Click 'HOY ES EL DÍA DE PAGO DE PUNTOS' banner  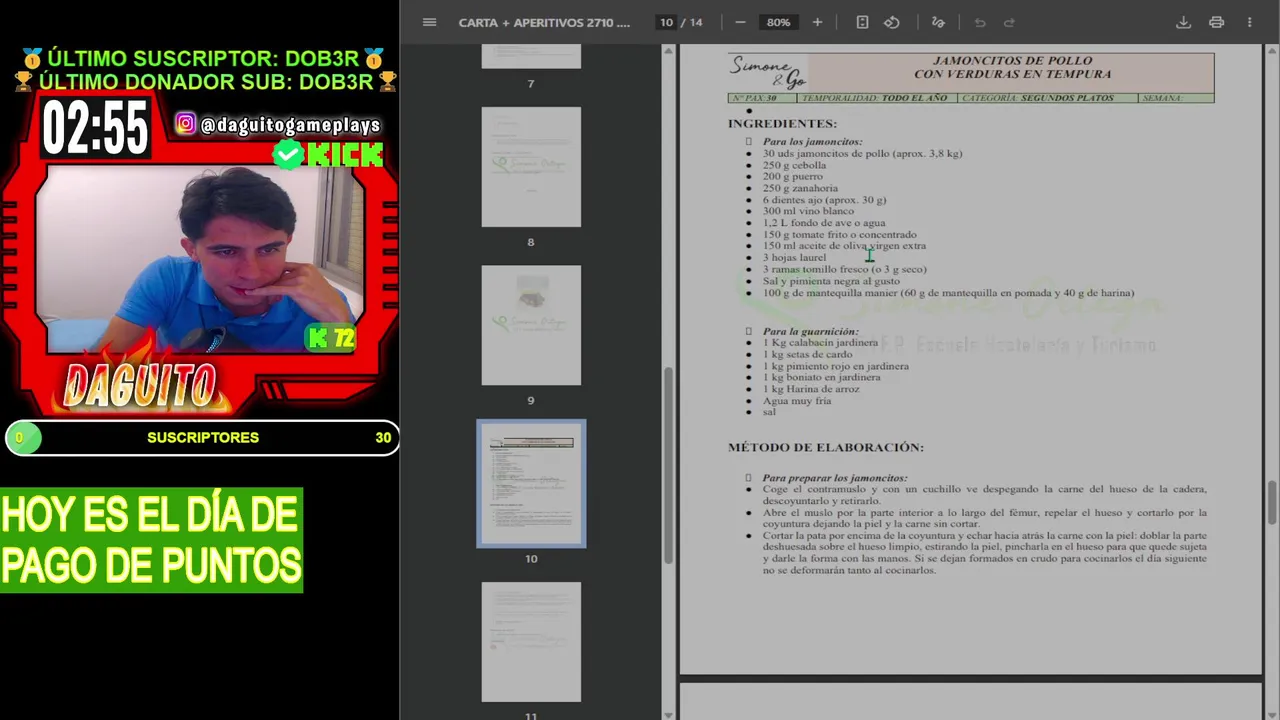[151, 540]
